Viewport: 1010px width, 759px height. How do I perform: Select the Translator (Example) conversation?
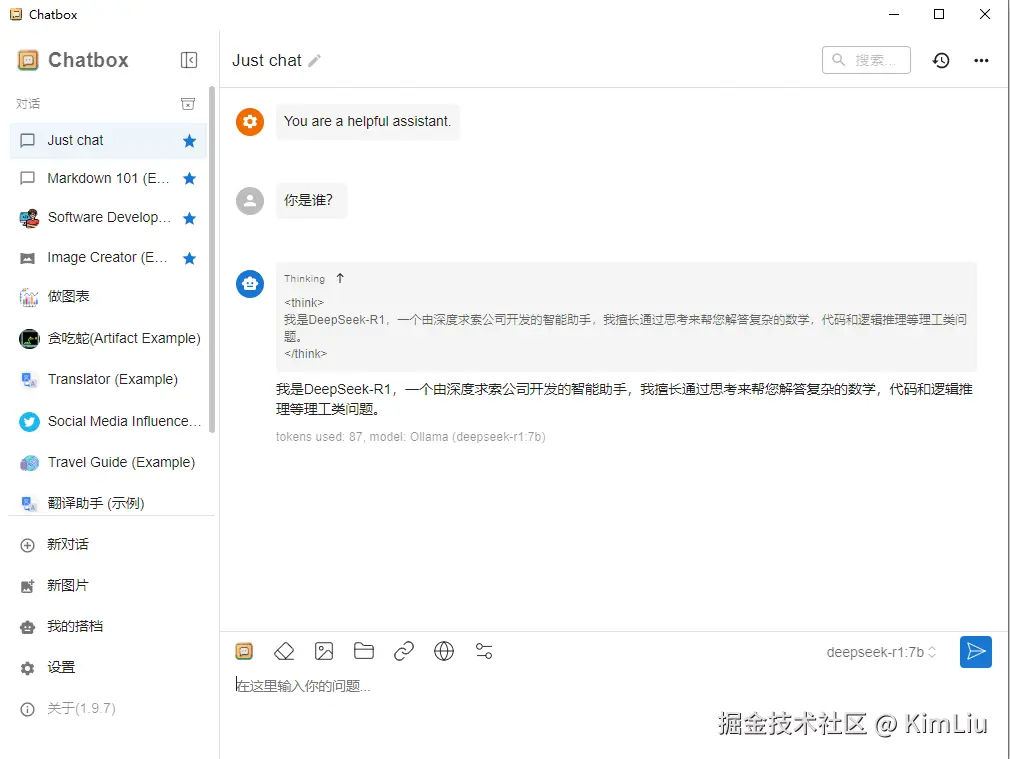click(x=108, y=380)
